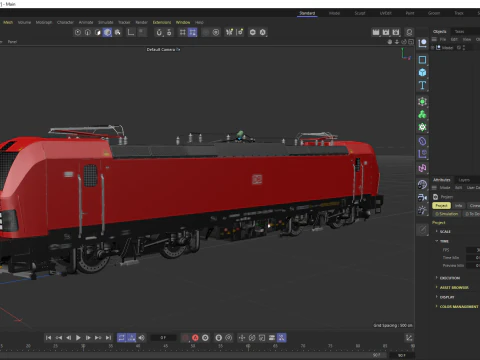Switch to the Layers tab

tap(464, 180)
